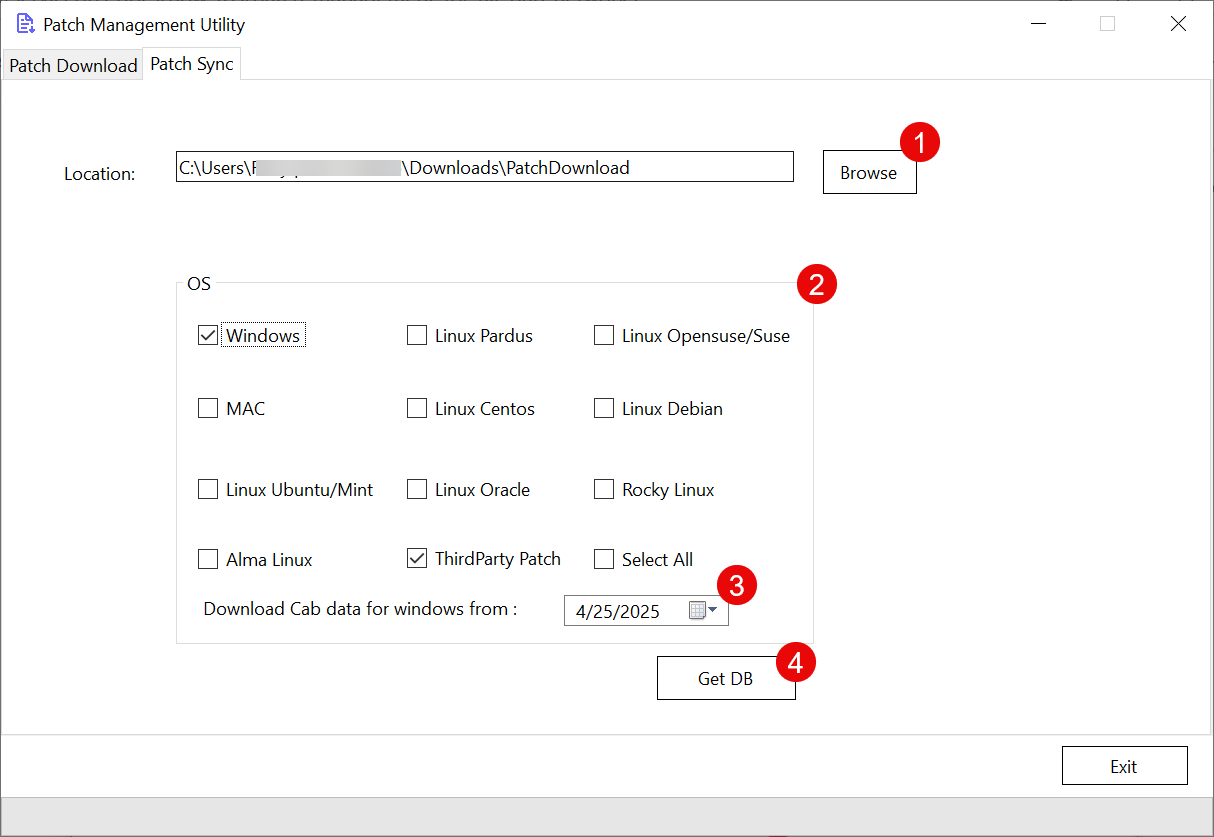Select the Alma Linux checkbox
Image resolution: width=1214 pixels, height=837 pixels.
coord(207,559)
